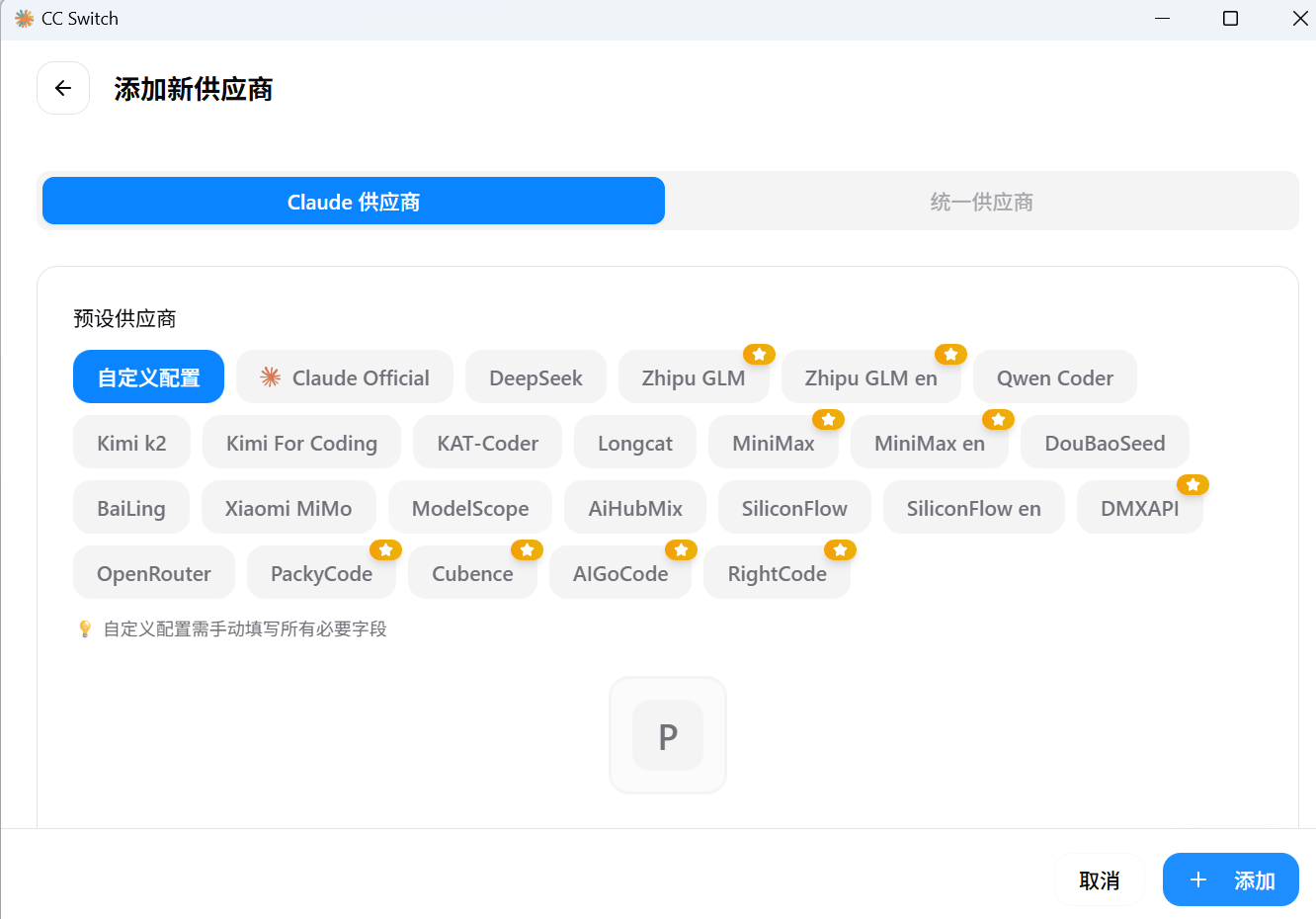Select the Qwen Coder preset
This screenshot has height=919, width=1316.
(x=1054, y=376)
